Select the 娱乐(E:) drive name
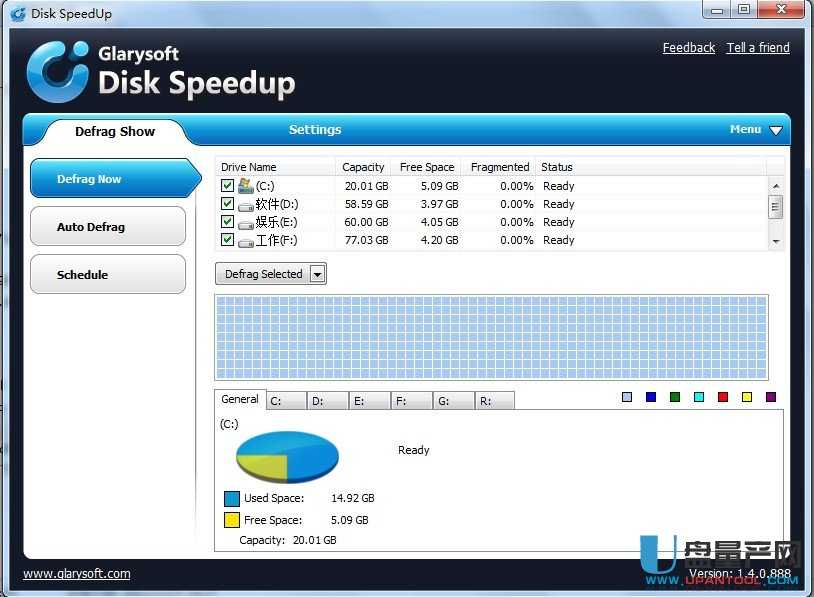814x597 pixels. pos(277,222)
